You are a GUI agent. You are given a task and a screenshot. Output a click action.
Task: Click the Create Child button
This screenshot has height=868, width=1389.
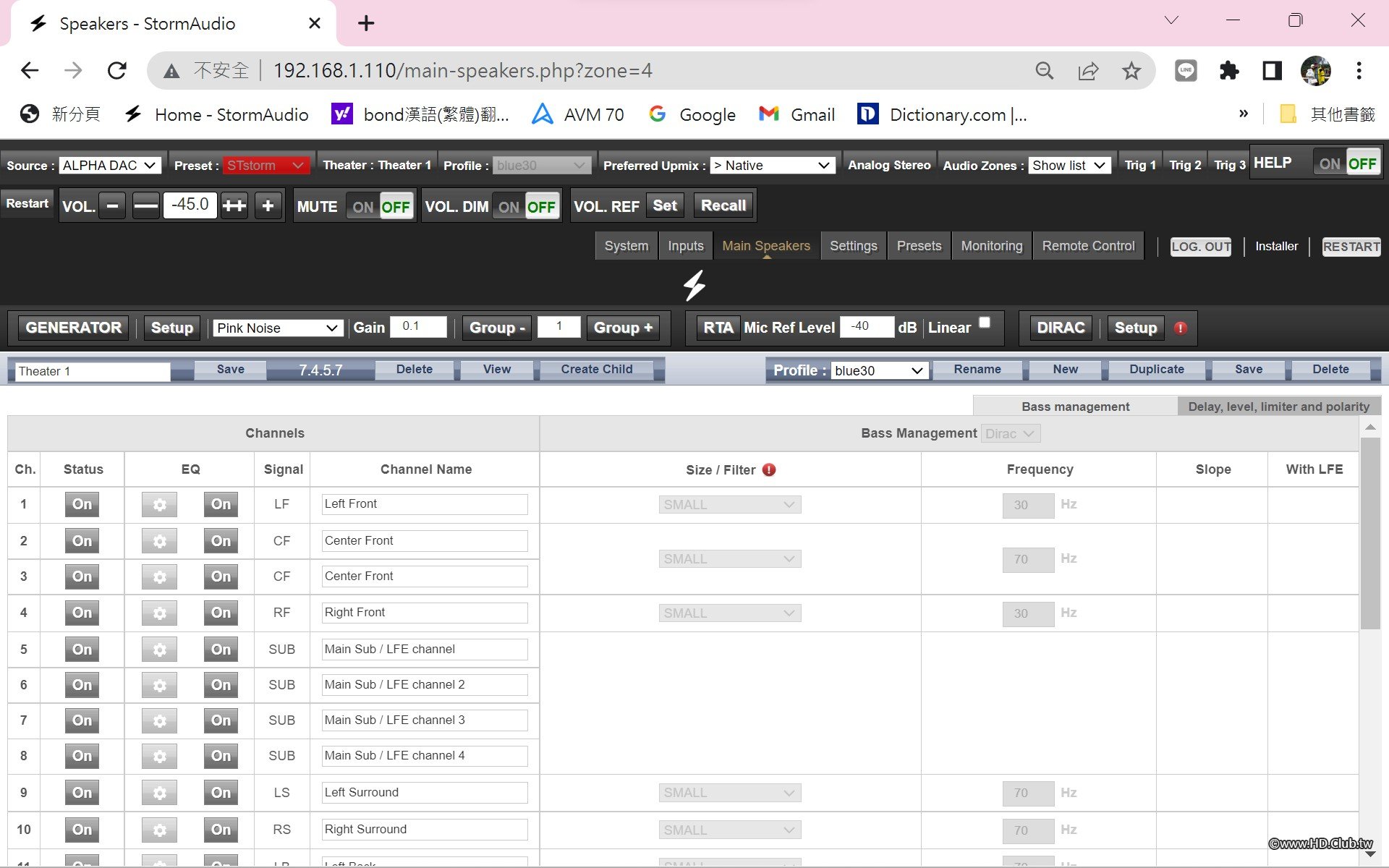pos(596,370)
